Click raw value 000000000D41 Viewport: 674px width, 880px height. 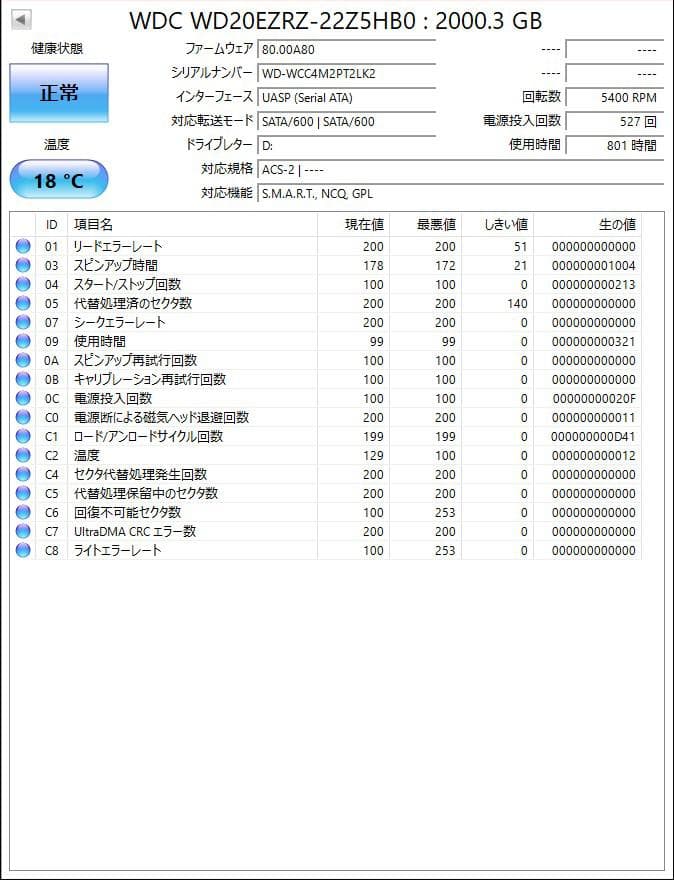point(594,437)
